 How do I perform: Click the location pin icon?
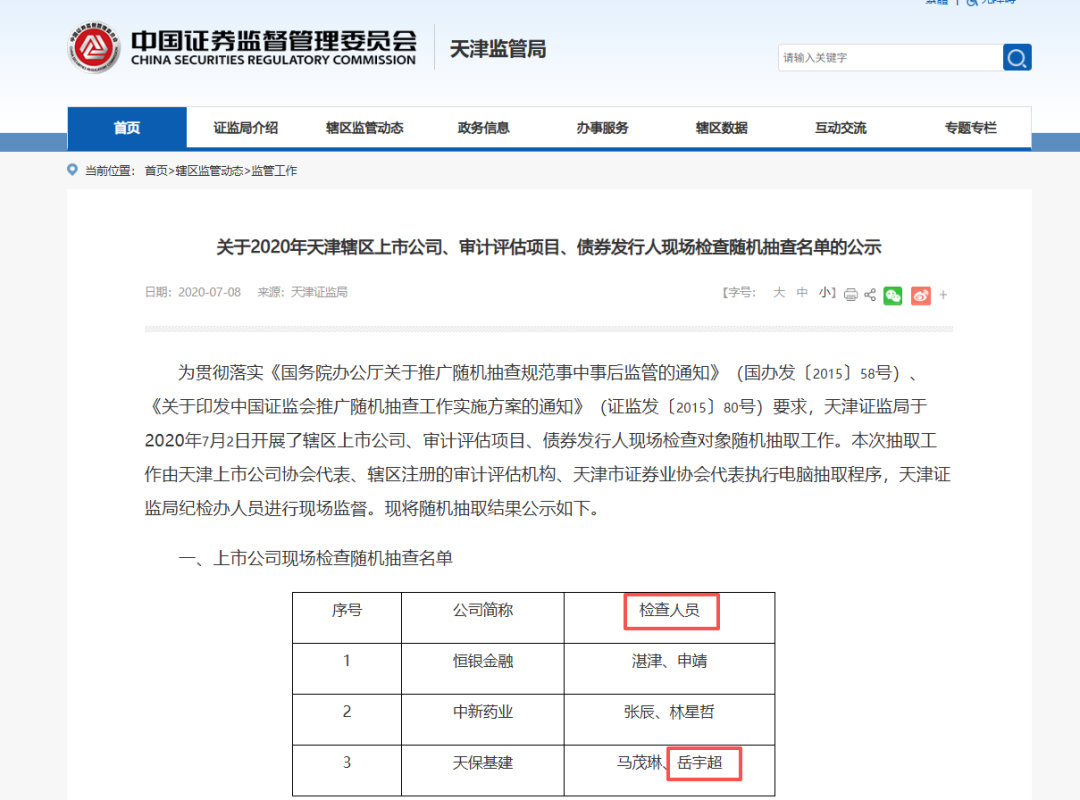72,170
